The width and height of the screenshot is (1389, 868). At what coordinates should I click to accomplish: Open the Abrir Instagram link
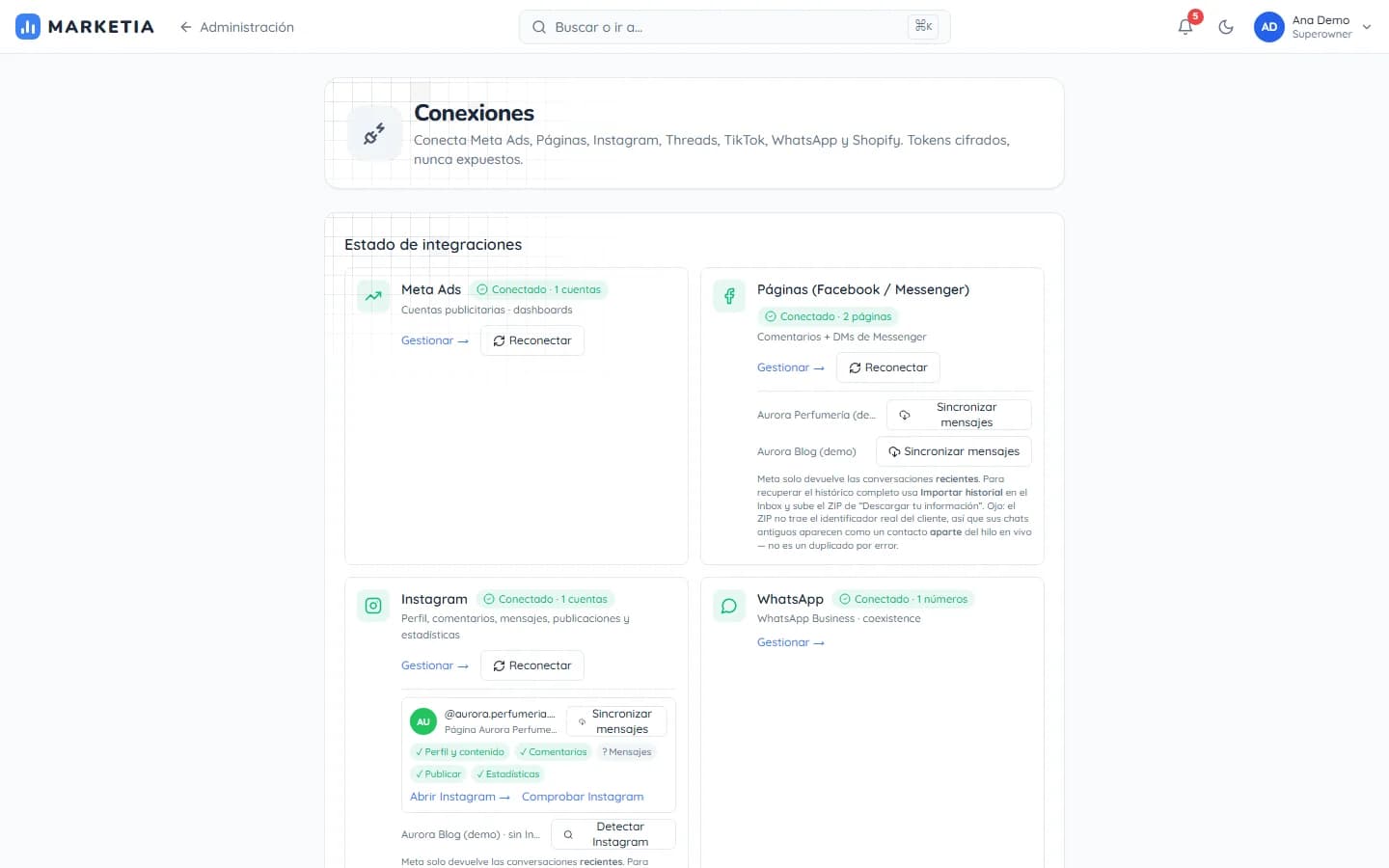click(x=460, y=797)
